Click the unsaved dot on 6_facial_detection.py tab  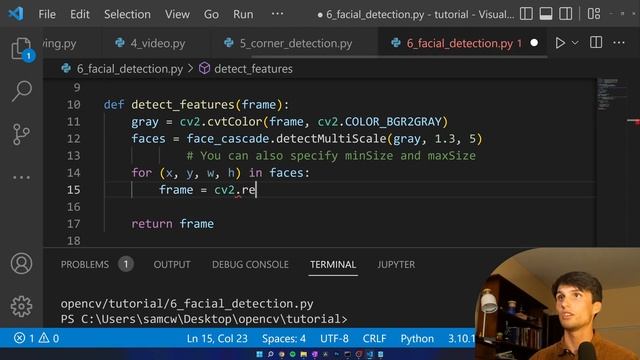[x=534, y=43]
